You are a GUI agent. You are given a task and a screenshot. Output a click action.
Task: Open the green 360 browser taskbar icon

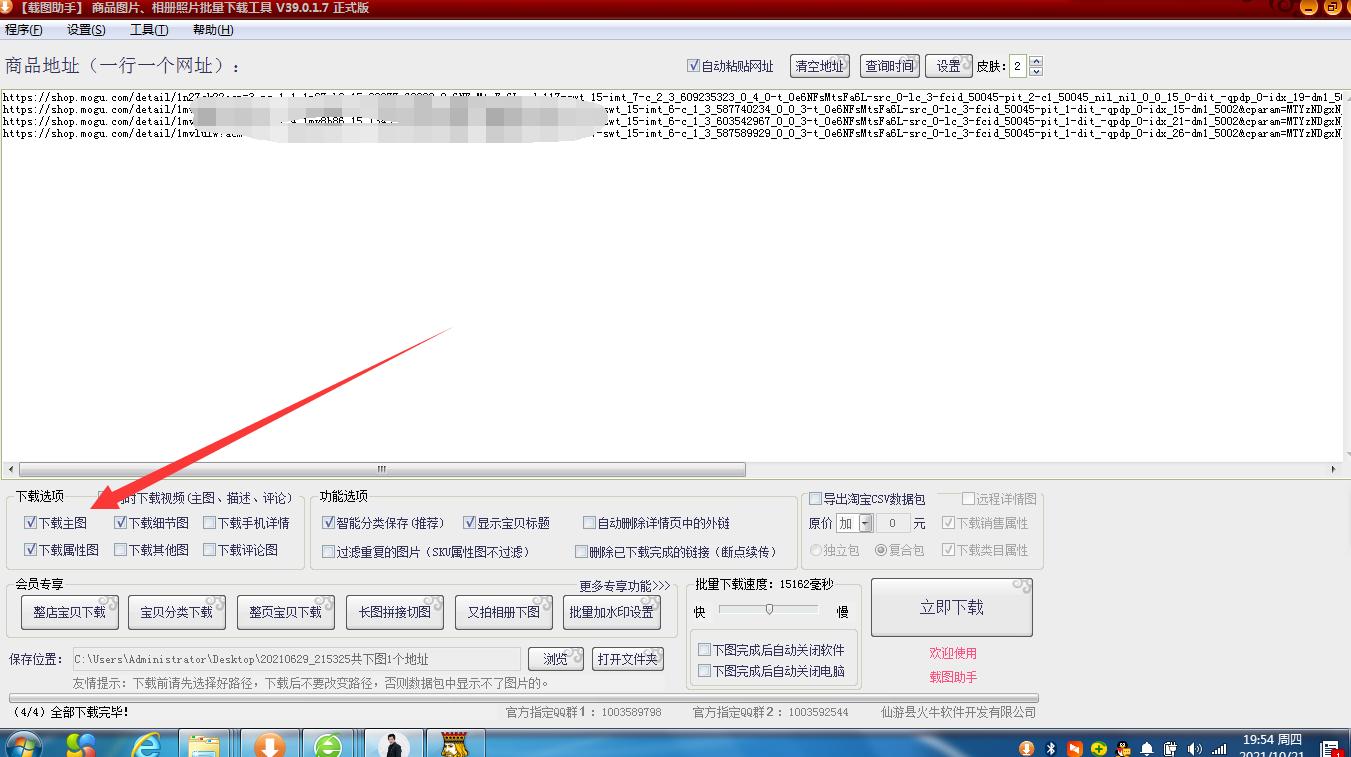(x=327, y=745)
